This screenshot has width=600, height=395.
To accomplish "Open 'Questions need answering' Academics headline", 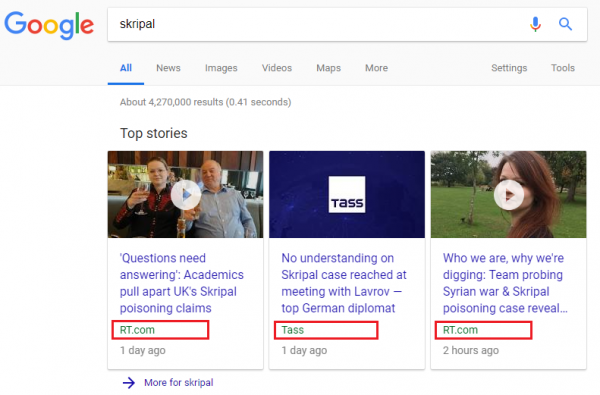I will 182,283.
